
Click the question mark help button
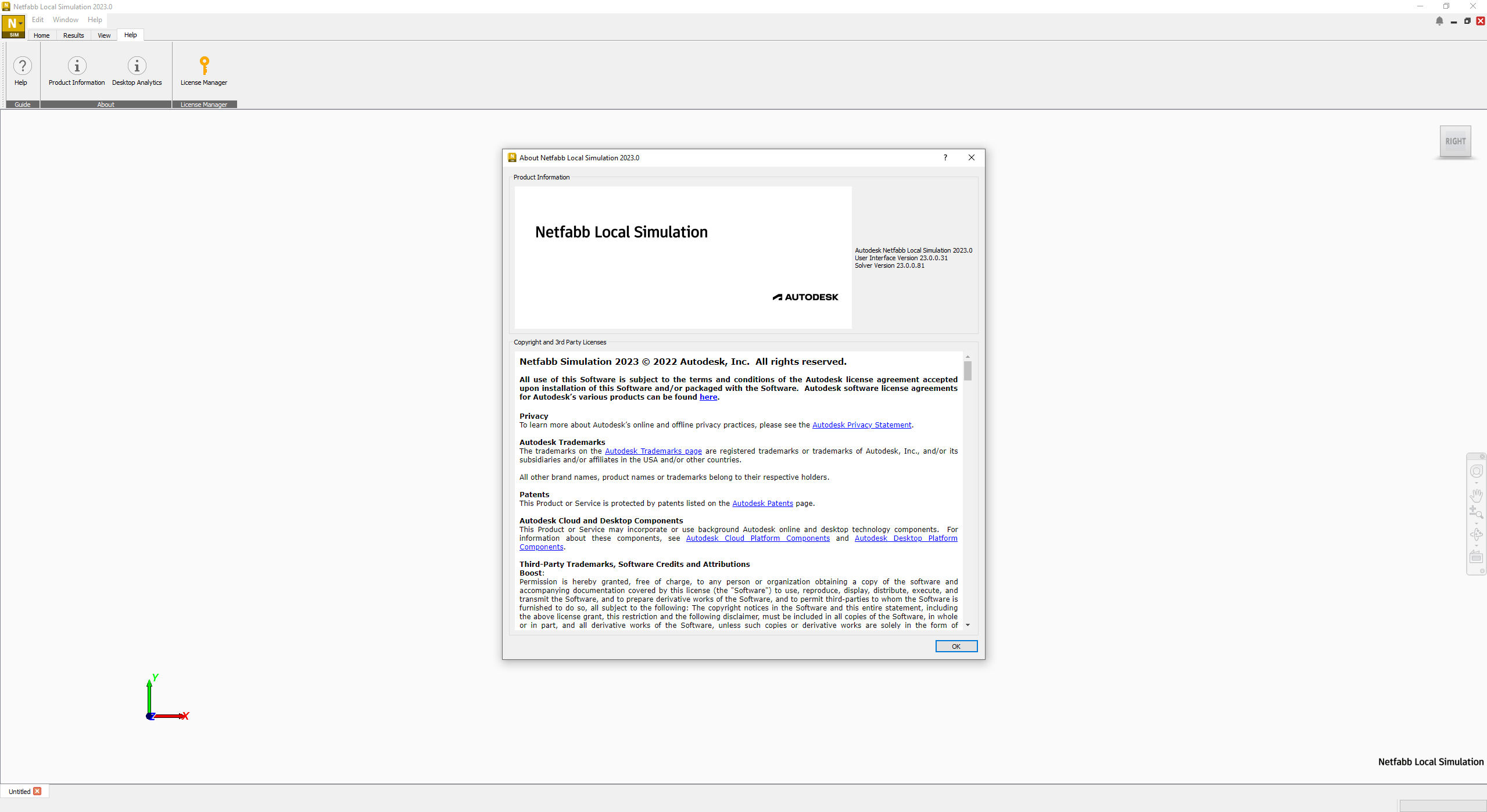(x=945, y=157)
